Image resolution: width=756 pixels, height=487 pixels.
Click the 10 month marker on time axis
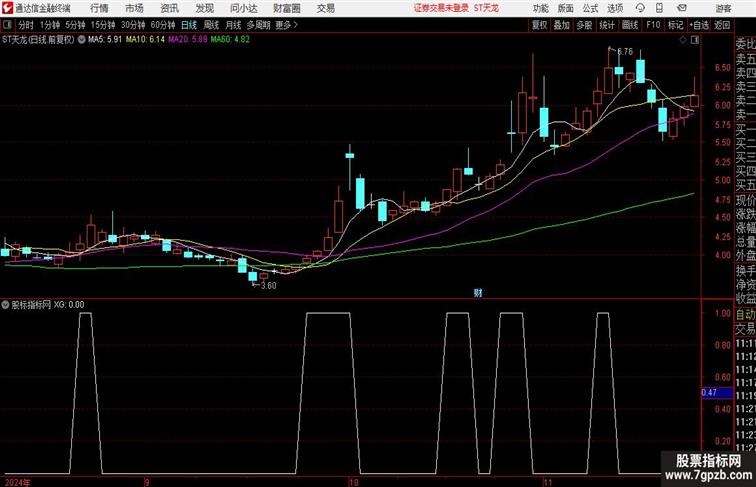click(353, 482)
